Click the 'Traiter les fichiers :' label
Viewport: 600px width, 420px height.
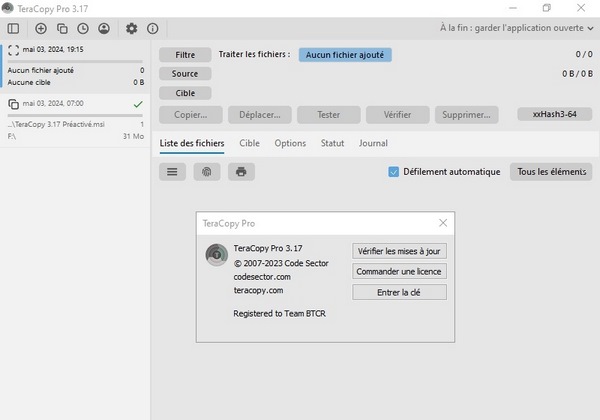click(x=254, y=54)
